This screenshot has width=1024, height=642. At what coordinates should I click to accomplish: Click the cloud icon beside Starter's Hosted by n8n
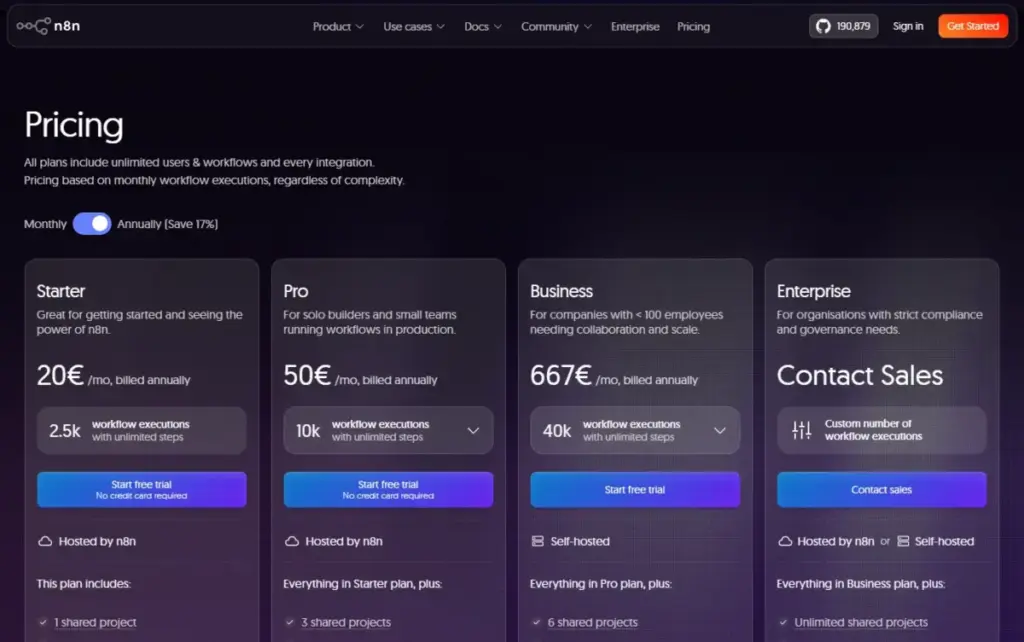[45, 541]
